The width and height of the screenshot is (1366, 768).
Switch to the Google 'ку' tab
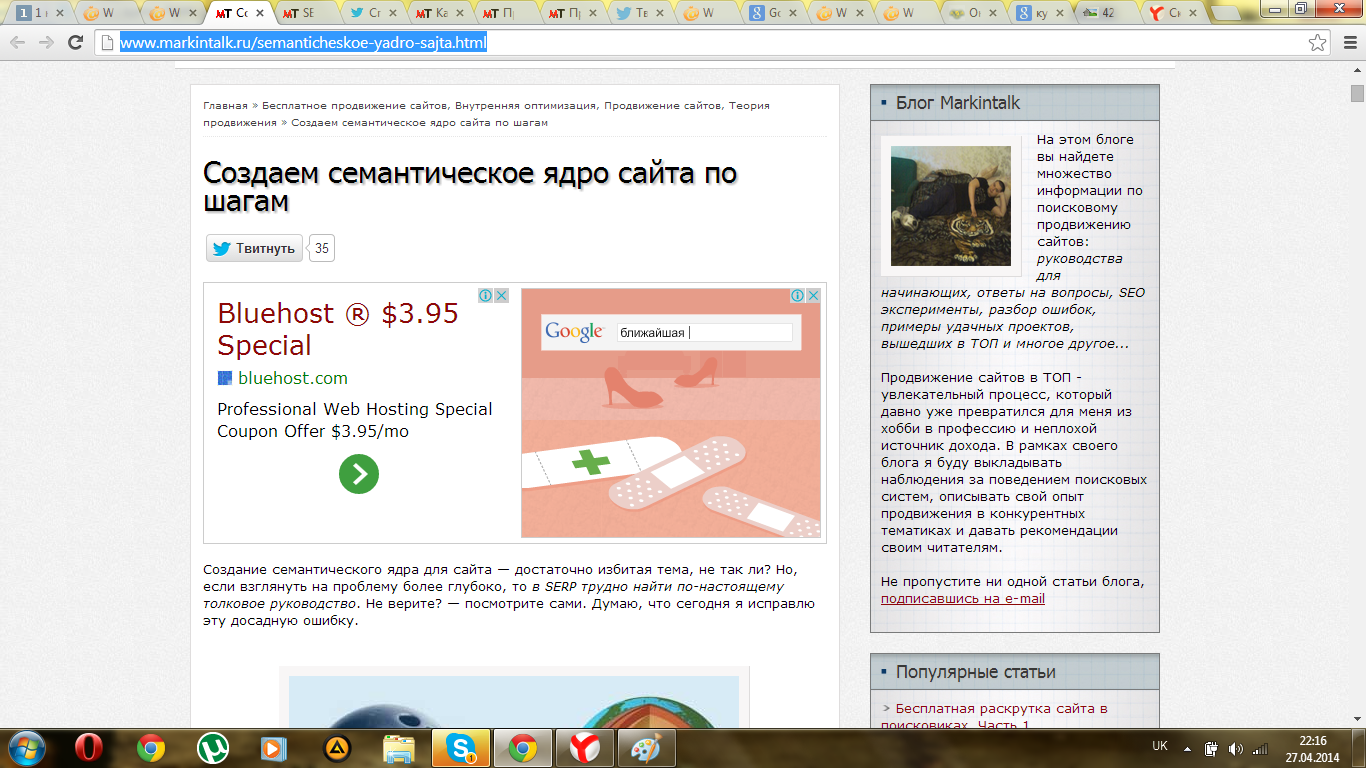pos(1040,14)
